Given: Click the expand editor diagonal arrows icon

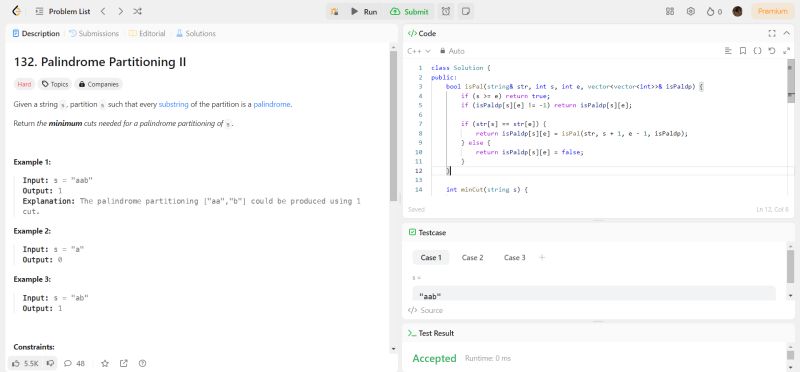Looking at the screenshot, I should pos(786,51).
